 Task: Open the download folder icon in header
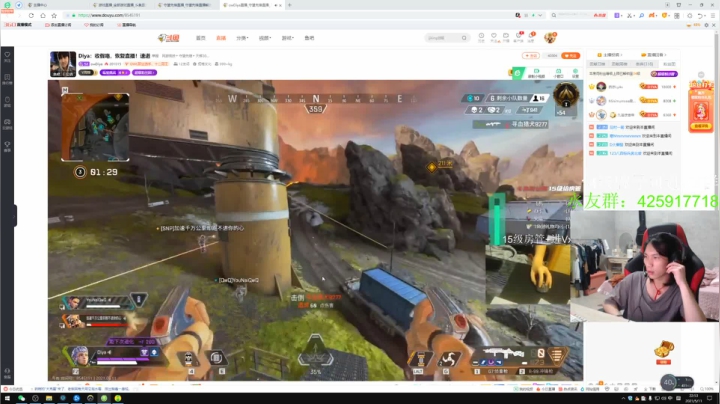pyautogui.click(x=506, y=37)
